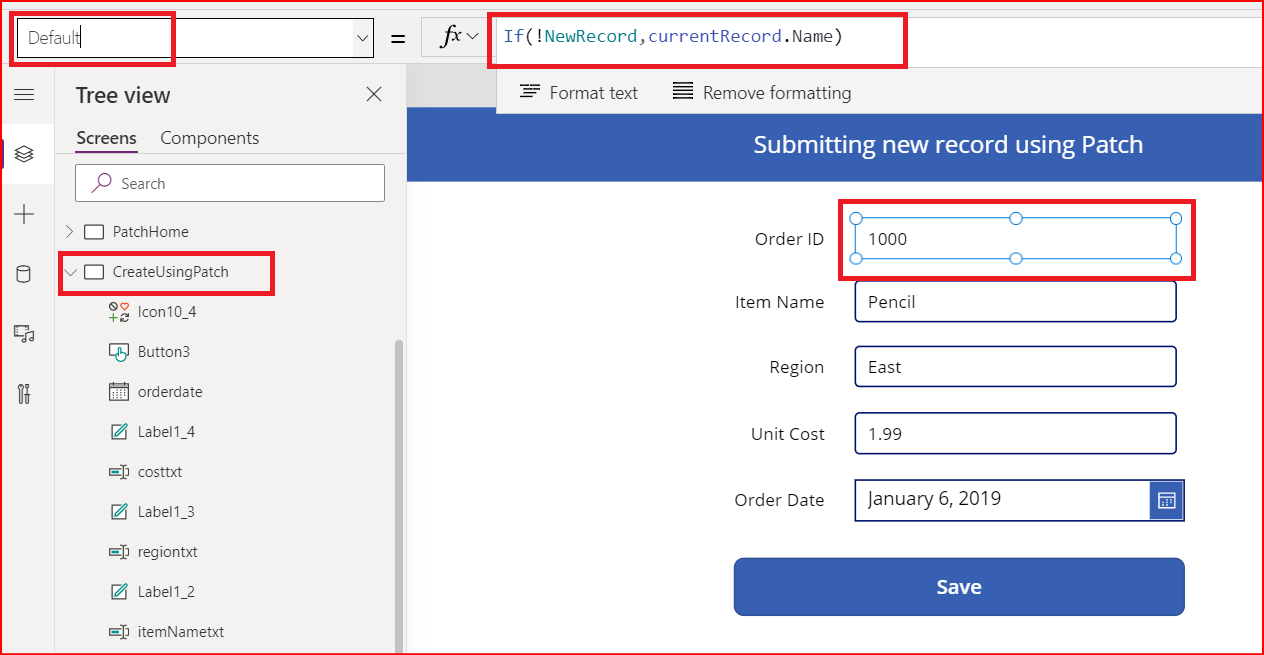Click the Tree view vertical scrollbar
Screen dimensions: 1264x655
coord(399,495)
